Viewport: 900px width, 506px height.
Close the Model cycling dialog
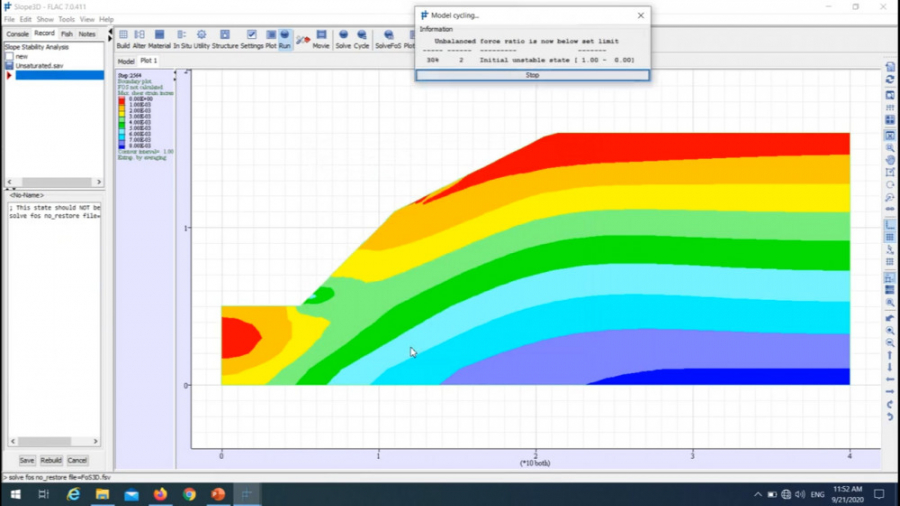point(641,15)
